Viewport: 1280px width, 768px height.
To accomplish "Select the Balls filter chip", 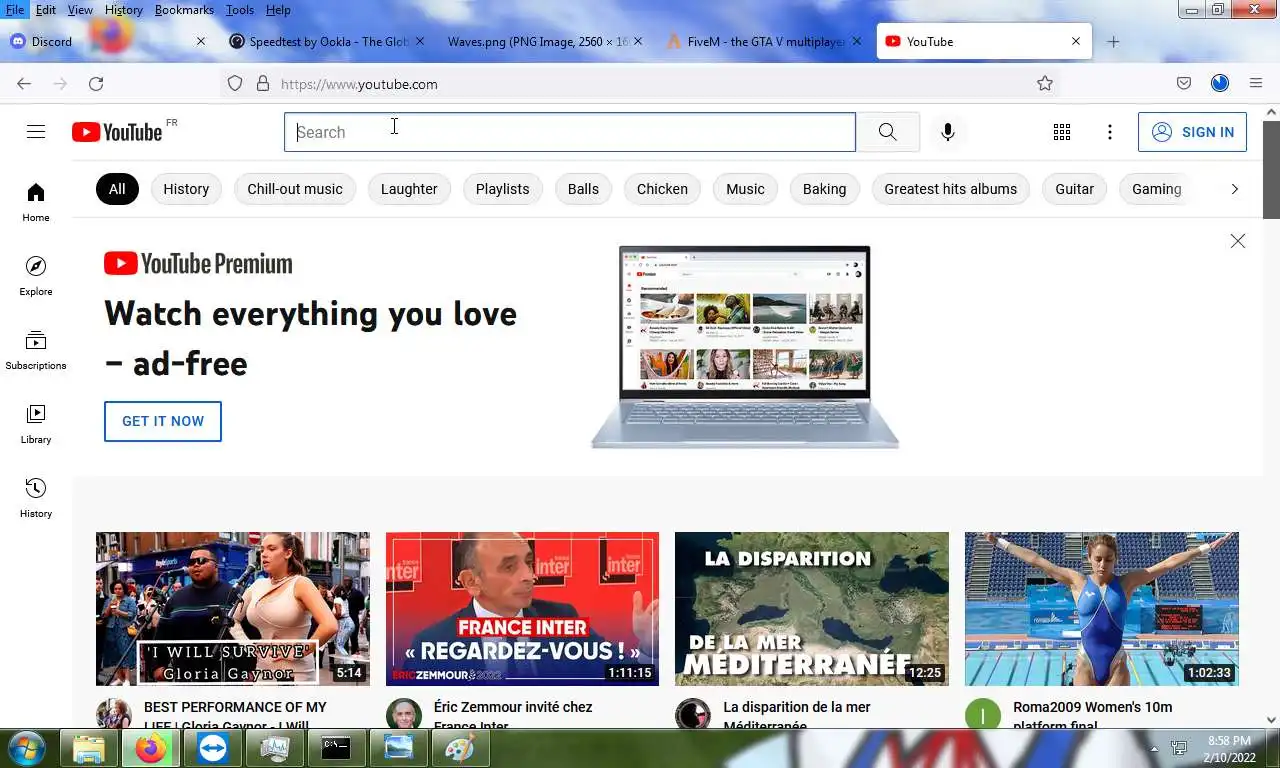I will point(583,189).
